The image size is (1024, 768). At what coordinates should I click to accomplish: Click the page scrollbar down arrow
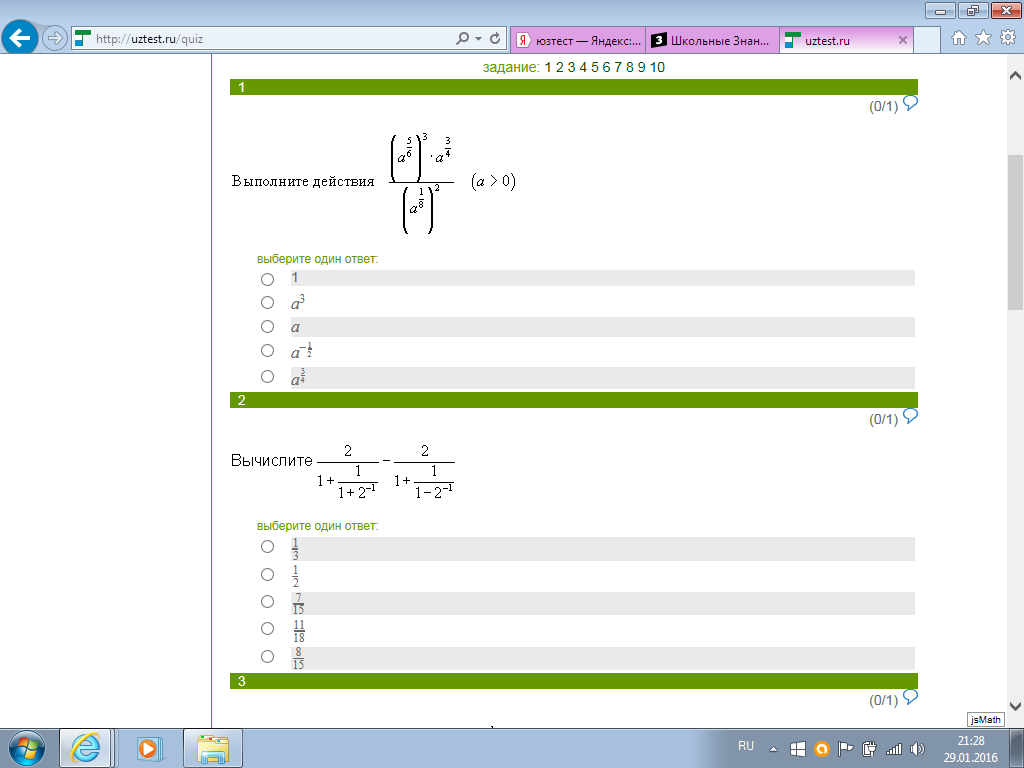coord(1015,704)
